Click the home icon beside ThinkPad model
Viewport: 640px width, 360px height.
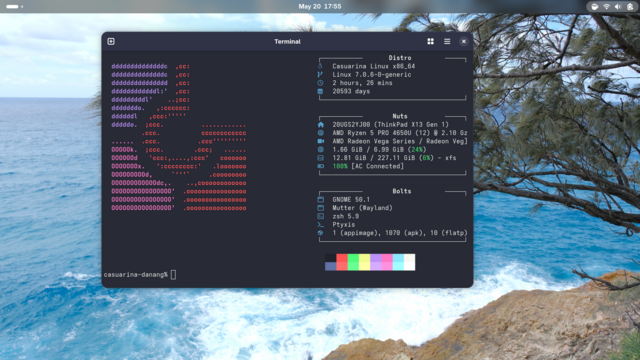321,124
